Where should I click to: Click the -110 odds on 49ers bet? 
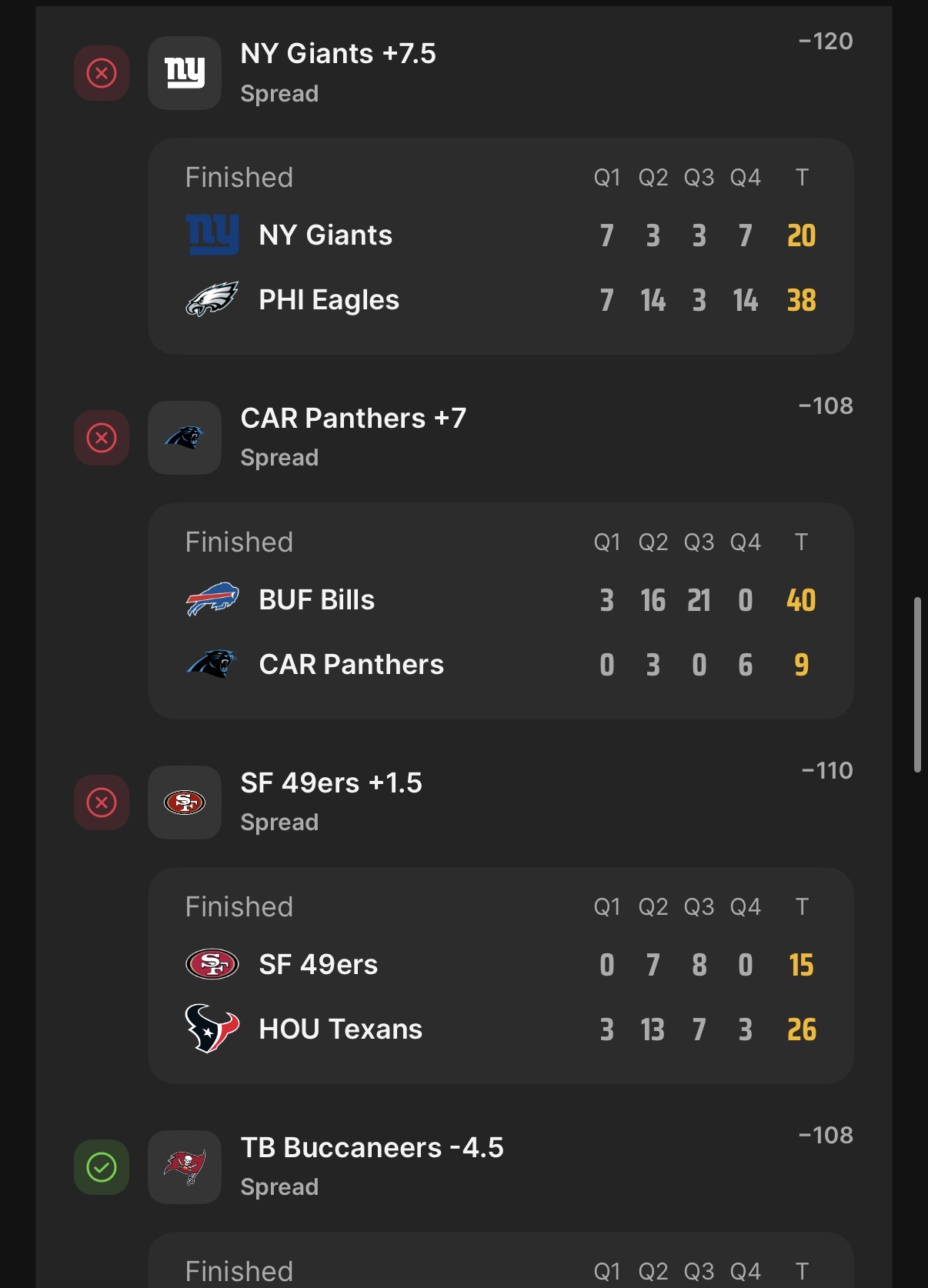click(827, 771)
